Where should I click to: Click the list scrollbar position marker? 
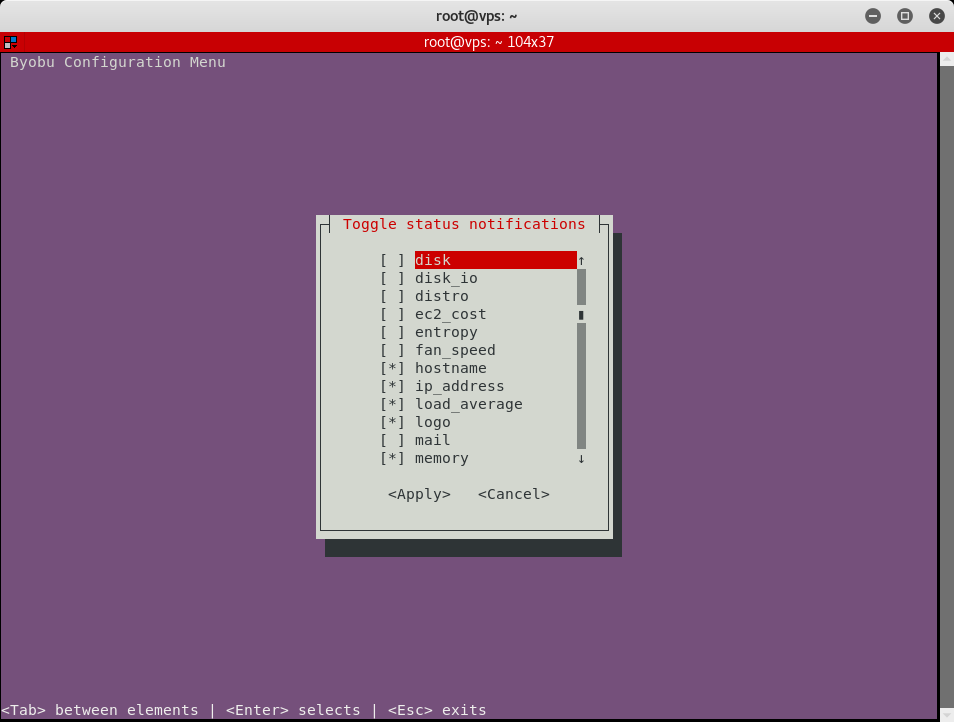point(581,314)
